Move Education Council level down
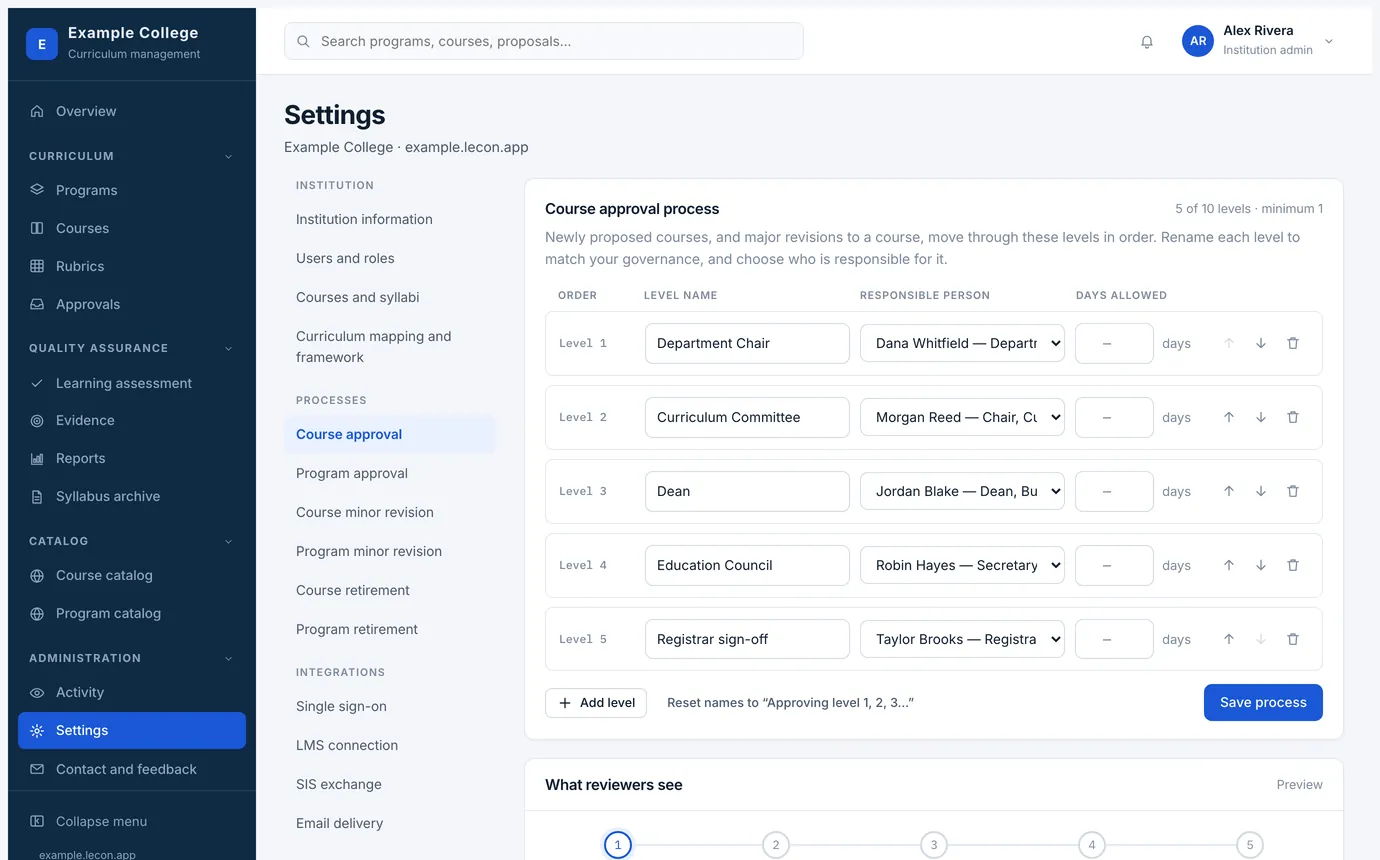This screenshot has height=860, width=1380. tap(1261, 565)
